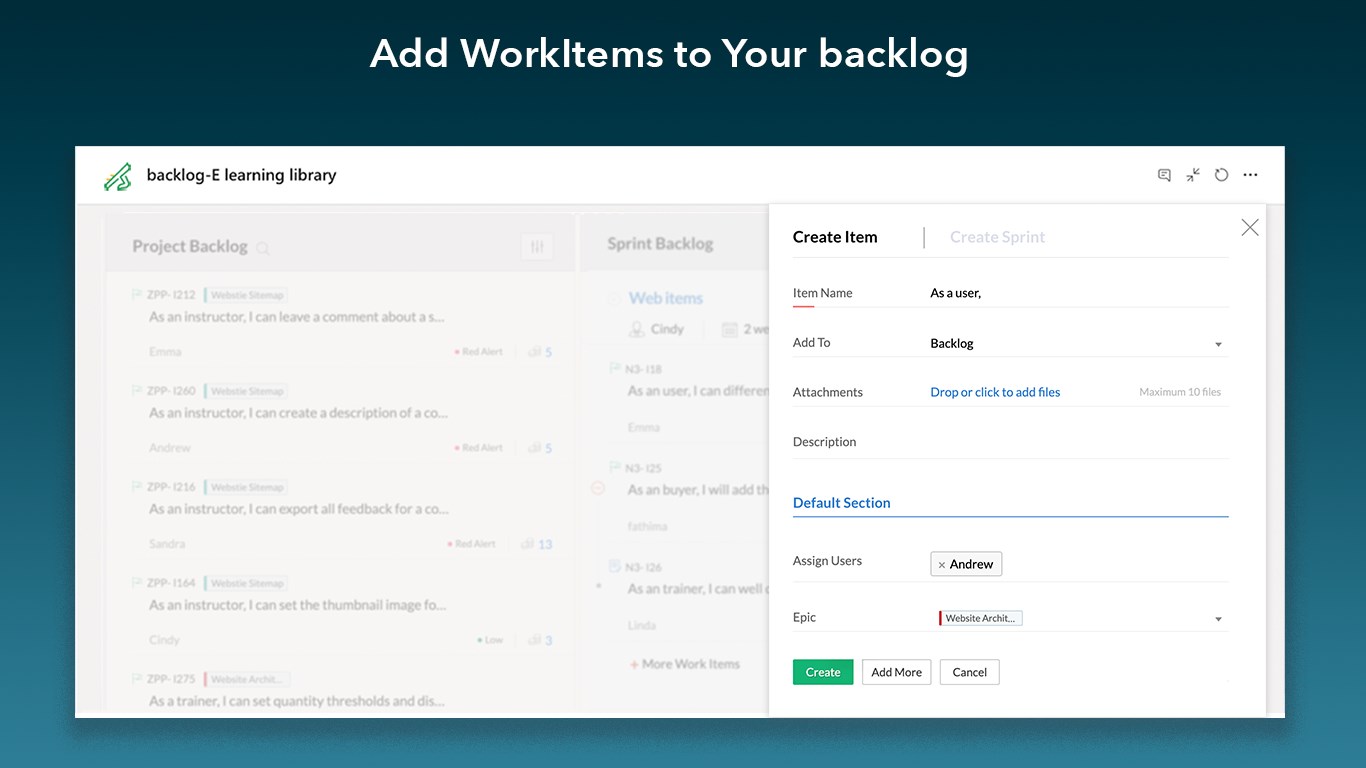The height and width of the screenshot is (768, 1366).
Task: Click the Project Backlog search icon
Action: point(262,248)
